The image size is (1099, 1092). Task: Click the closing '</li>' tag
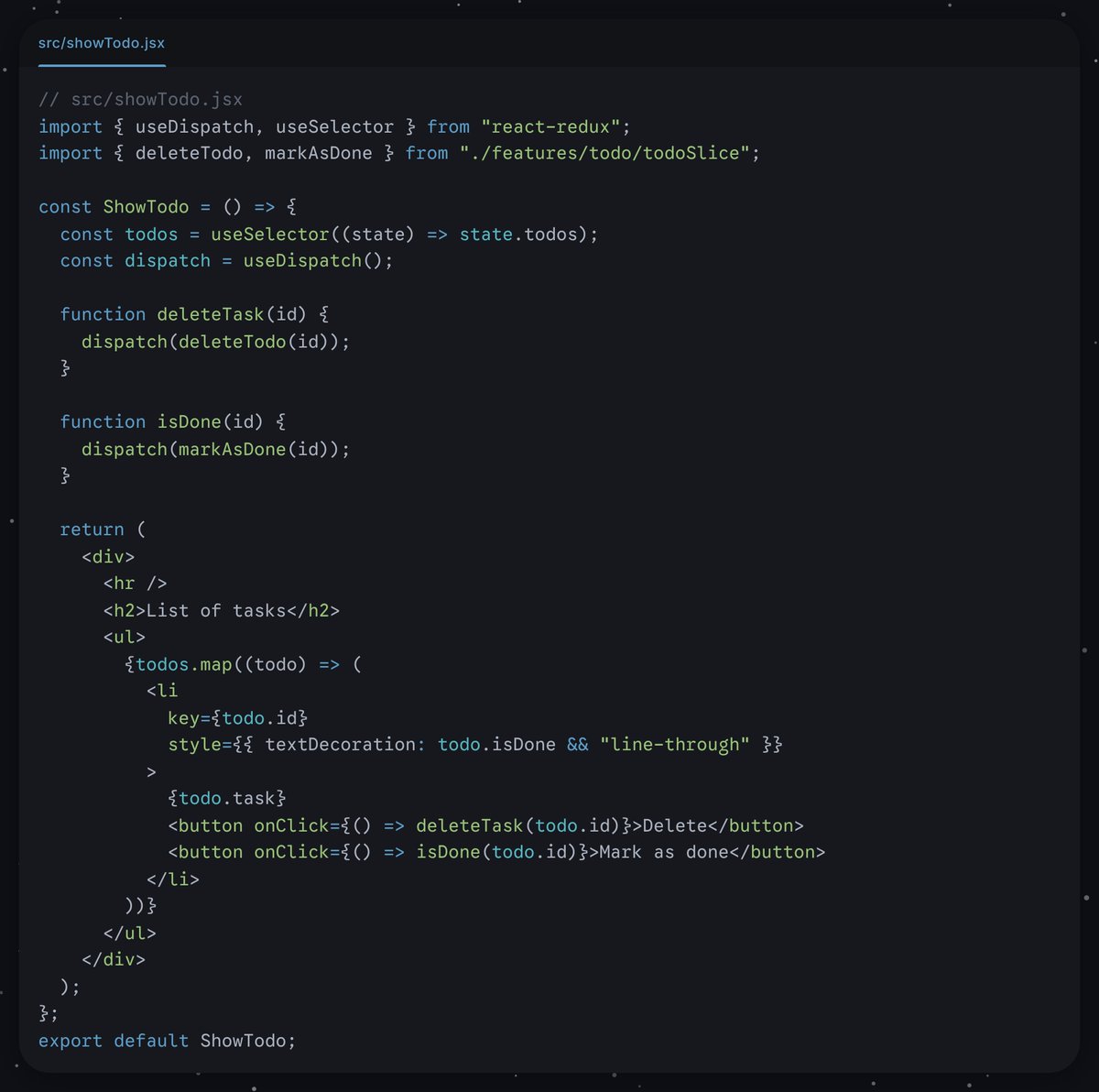click(173, 879)
